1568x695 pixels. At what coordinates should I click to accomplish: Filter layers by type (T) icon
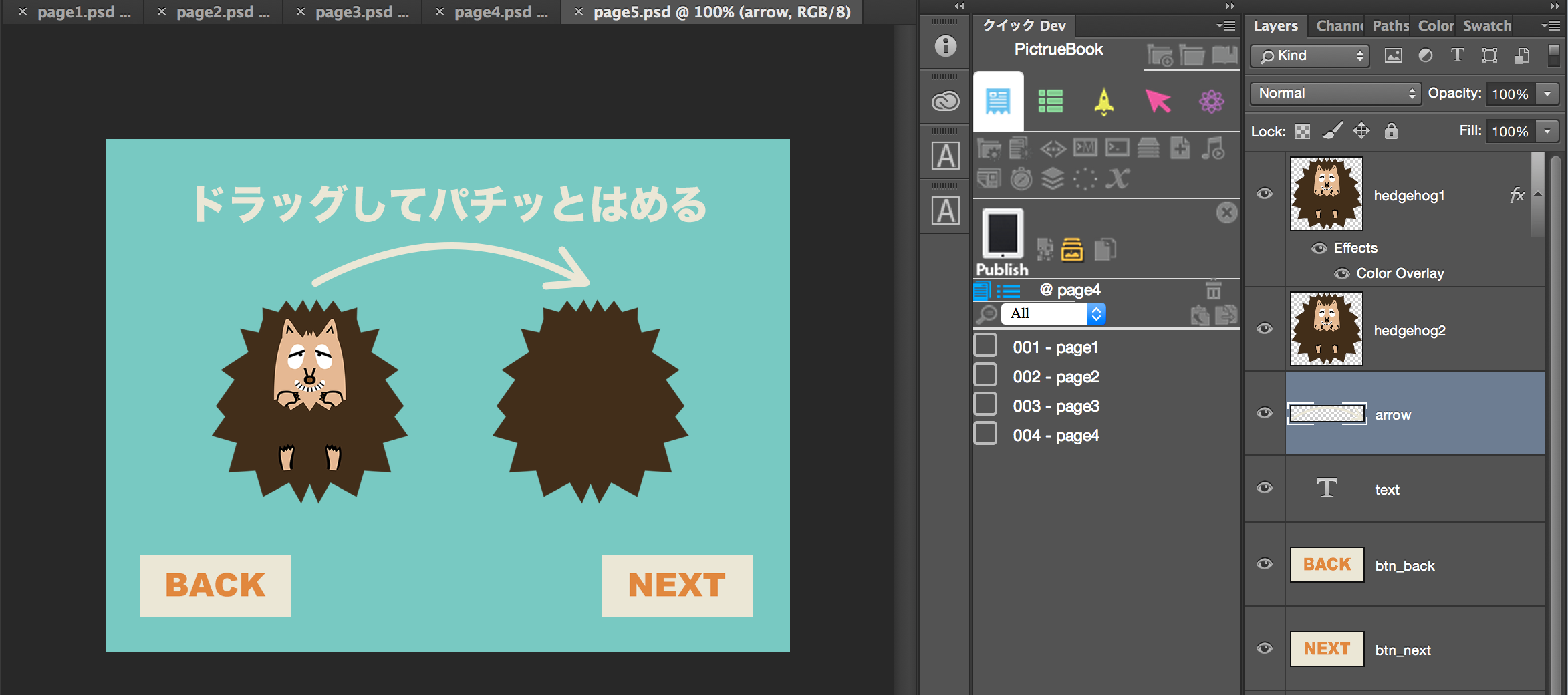(1458, 55)
